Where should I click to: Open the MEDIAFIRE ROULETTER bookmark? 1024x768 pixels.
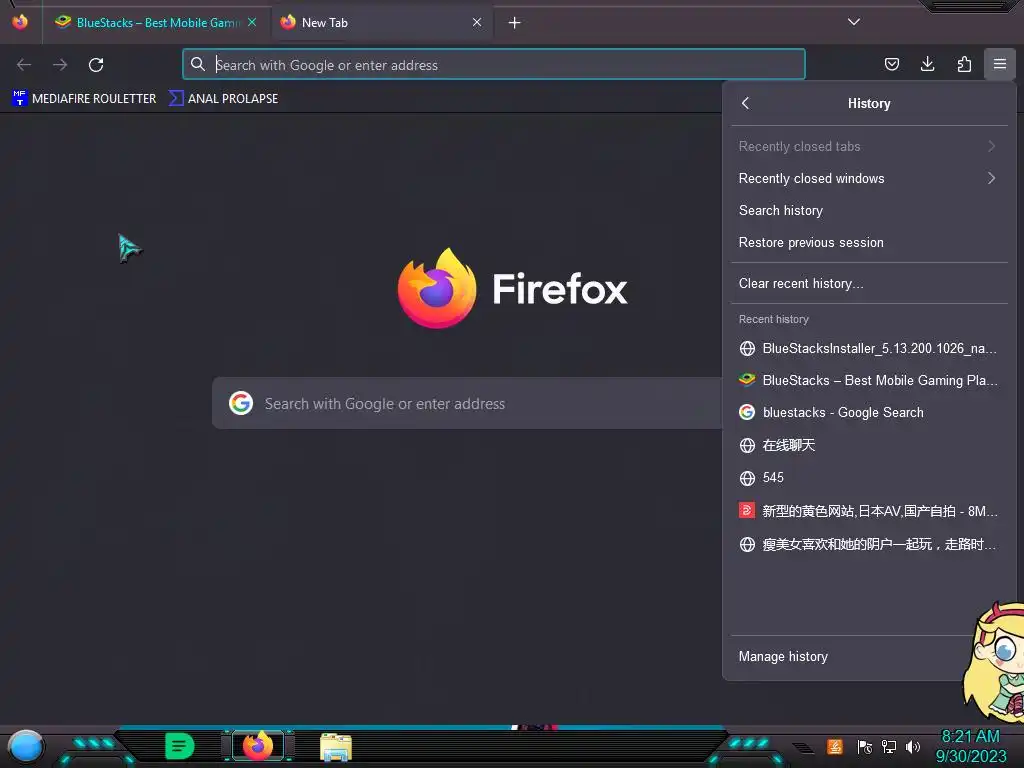[84, 99]
